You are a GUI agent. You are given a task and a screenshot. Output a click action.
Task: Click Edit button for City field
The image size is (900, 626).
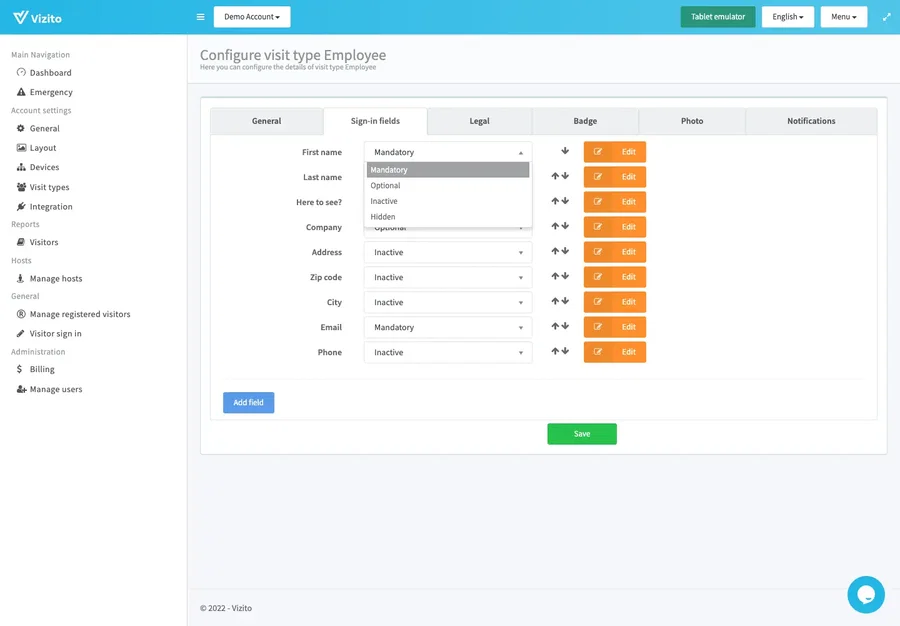614,302
